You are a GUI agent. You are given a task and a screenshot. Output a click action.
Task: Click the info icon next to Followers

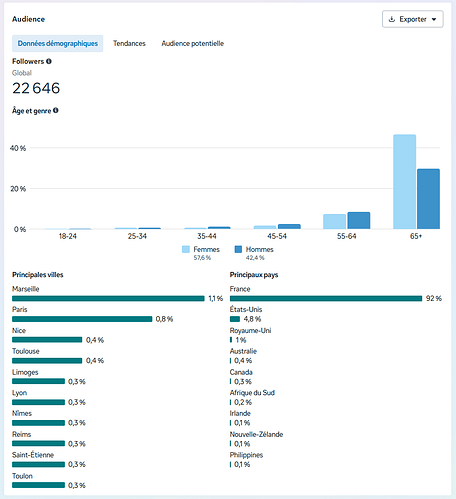click(x=49, y=61)
